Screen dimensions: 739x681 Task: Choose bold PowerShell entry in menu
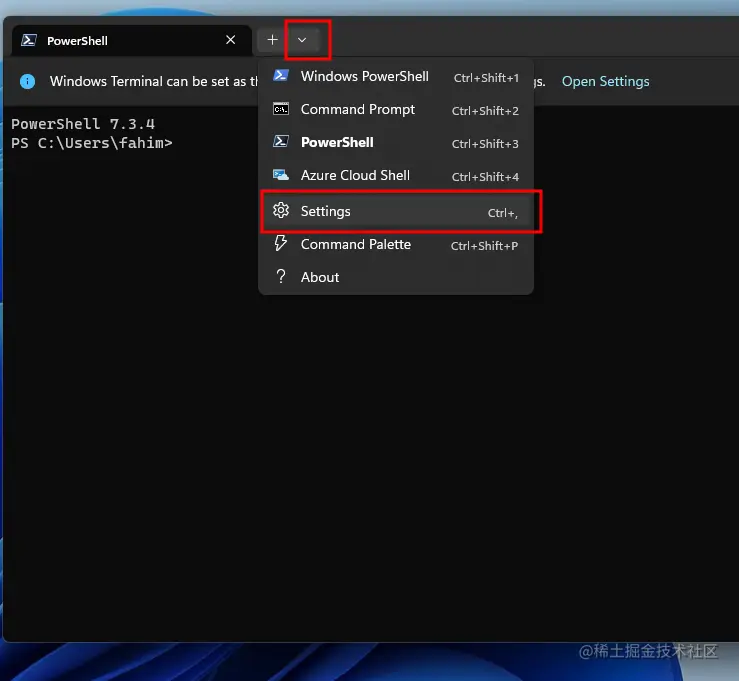pos(396,142)
